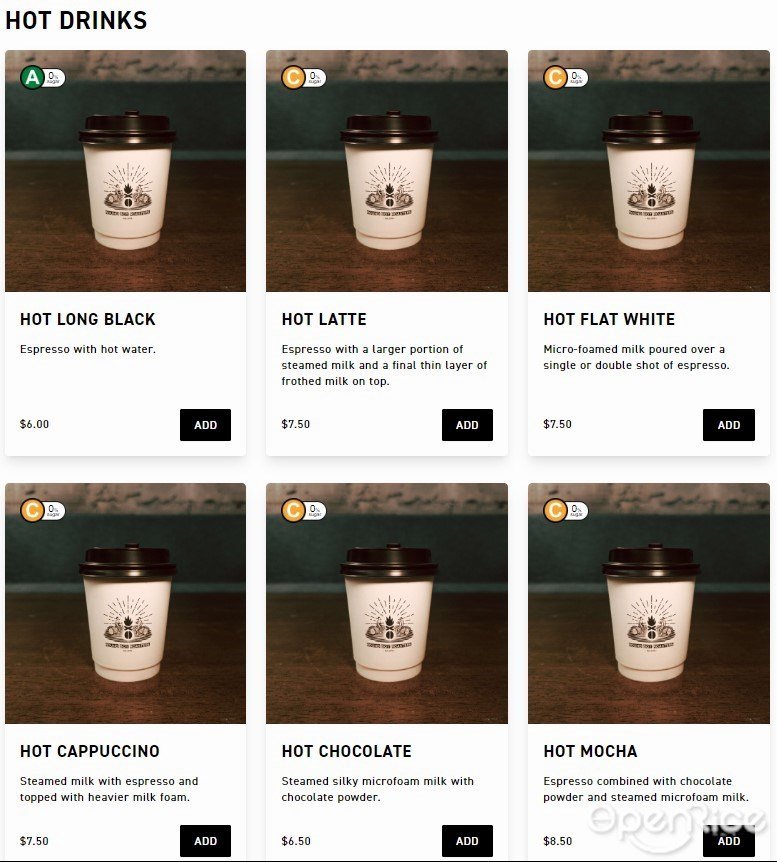Click the C grade badge on Hot Flat White

[x=555, y=78]
